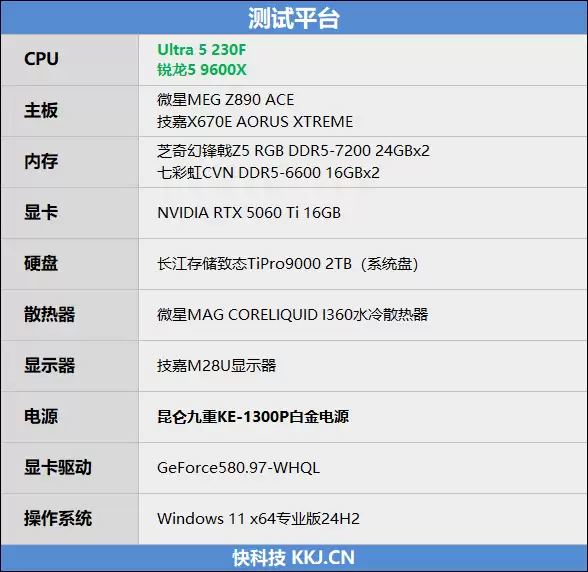Select the '操作系统' row label
Image resolution: width=588 pixels, height=572 pixels.
(x=58, y=518)
